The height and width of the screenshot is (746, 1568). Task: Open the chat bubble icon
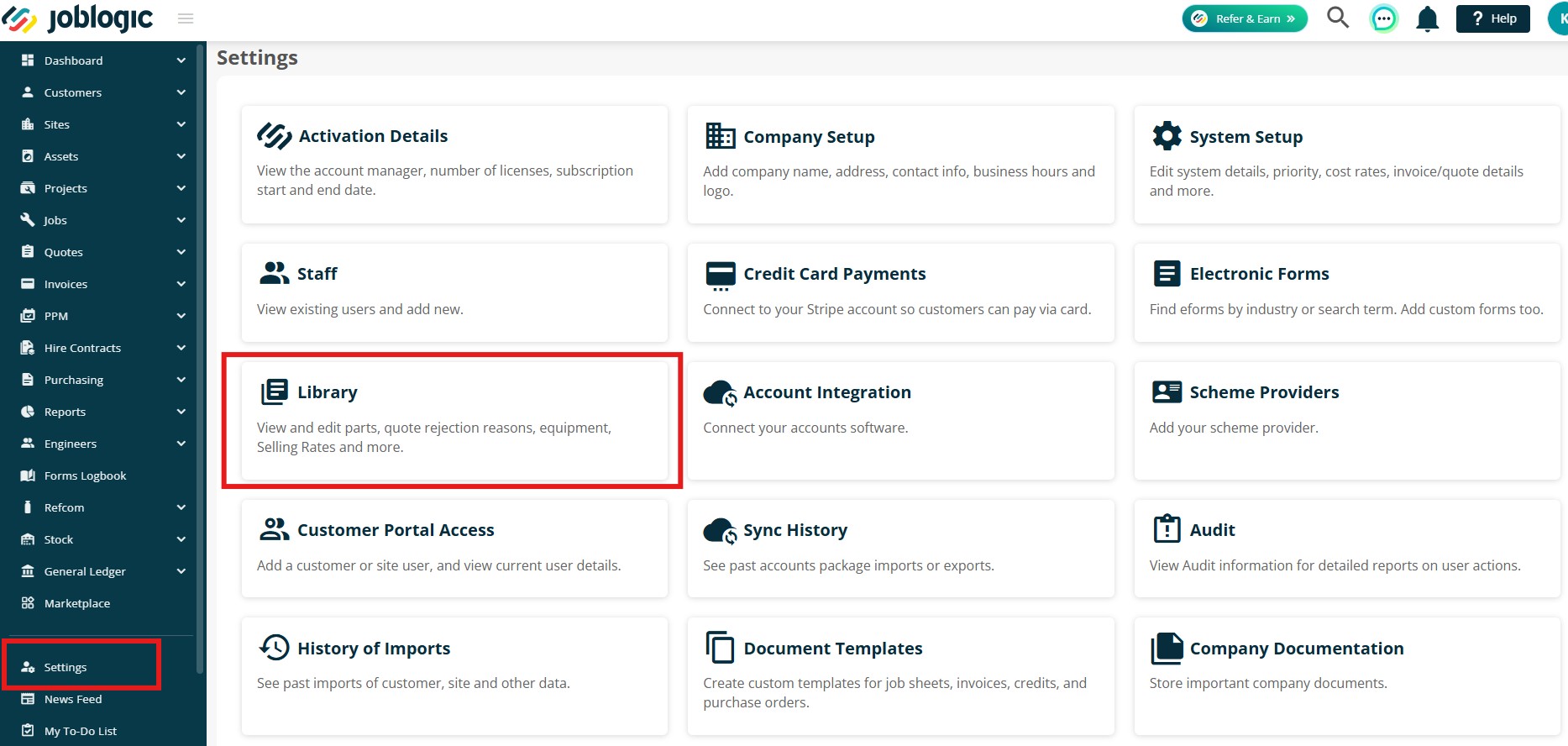pyautogui.click(x=1383, y=18)
